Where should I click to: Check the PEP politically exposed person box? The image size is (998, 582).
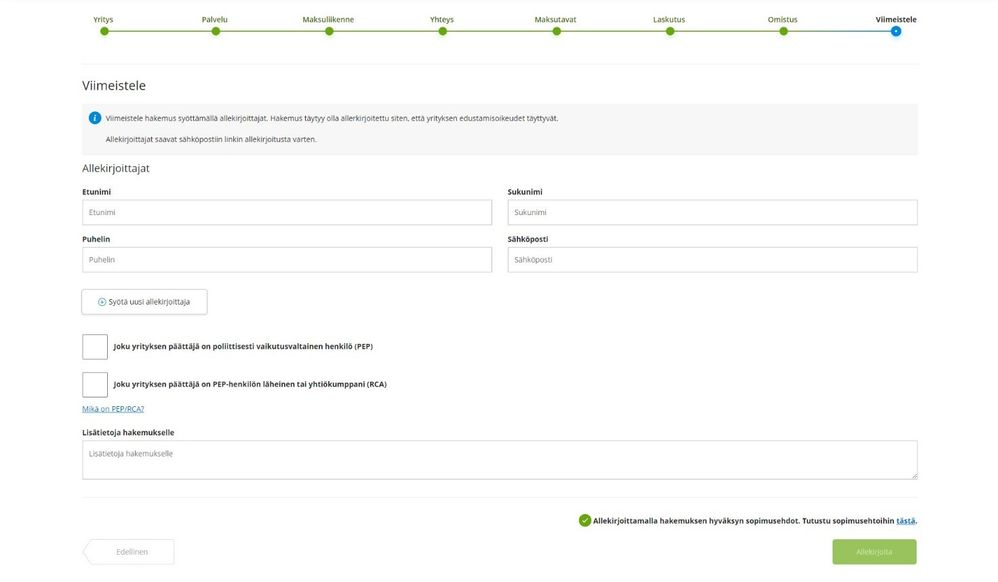pyautogui.click(x=95, y=347)
